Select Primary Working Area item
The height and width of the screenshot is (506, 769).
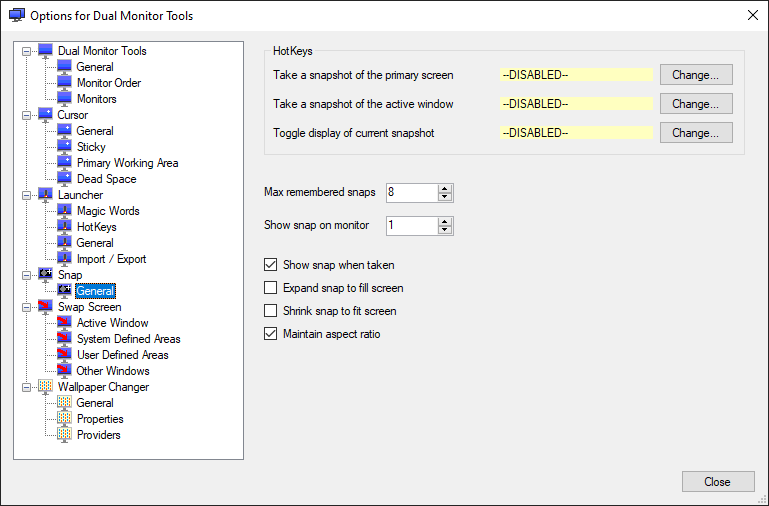pos(128,163)
